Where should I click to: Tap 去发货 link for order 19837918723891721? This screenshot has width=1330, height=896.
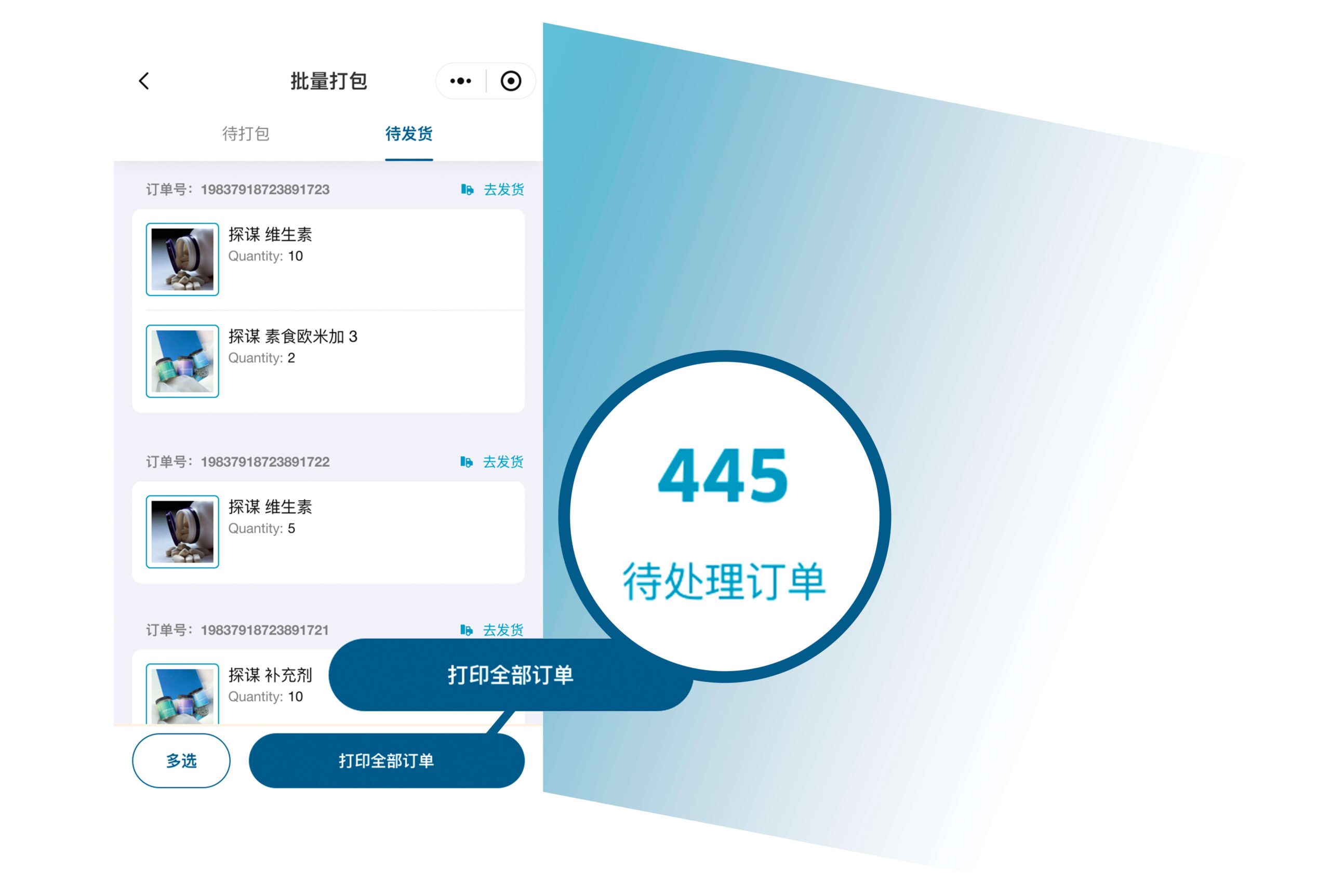tap(503, 630)
